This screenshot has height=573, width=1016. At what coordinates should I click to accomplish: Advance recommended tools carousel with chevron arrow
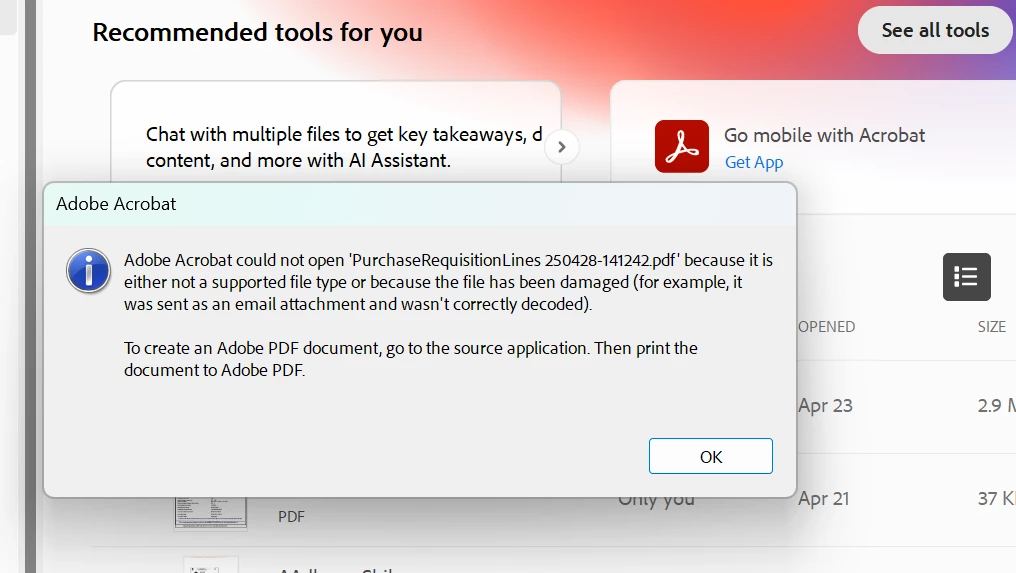point(562,147)
